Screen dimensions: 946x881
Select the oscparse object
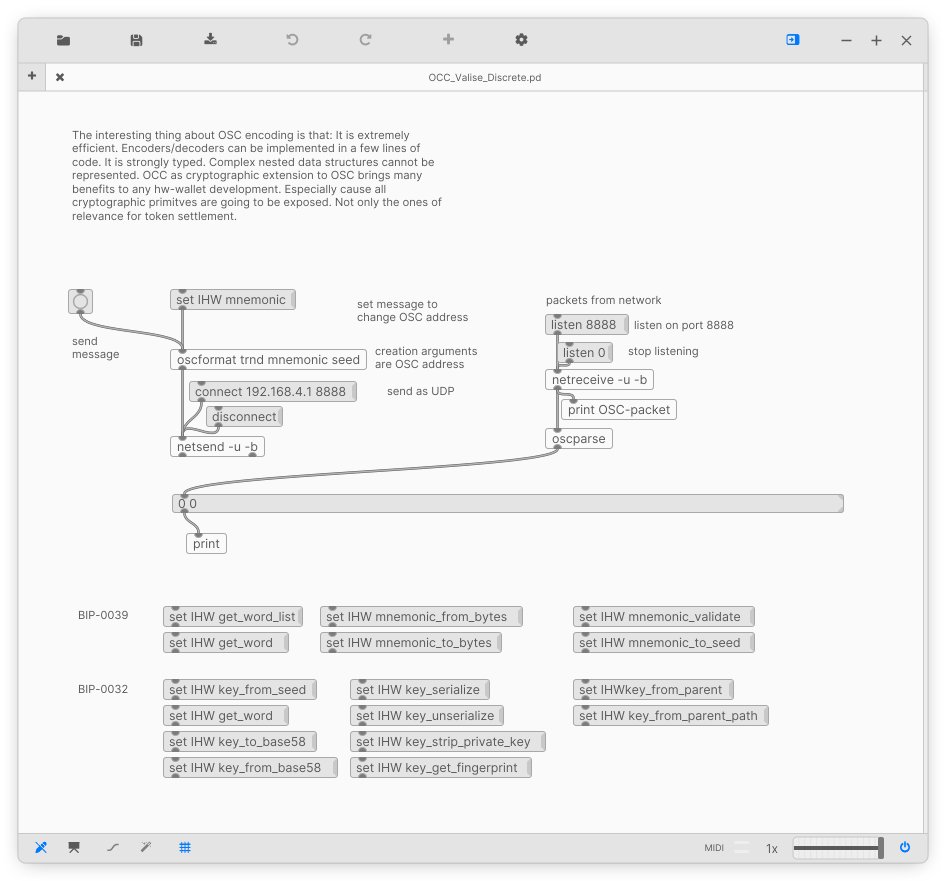coord(579,439)
